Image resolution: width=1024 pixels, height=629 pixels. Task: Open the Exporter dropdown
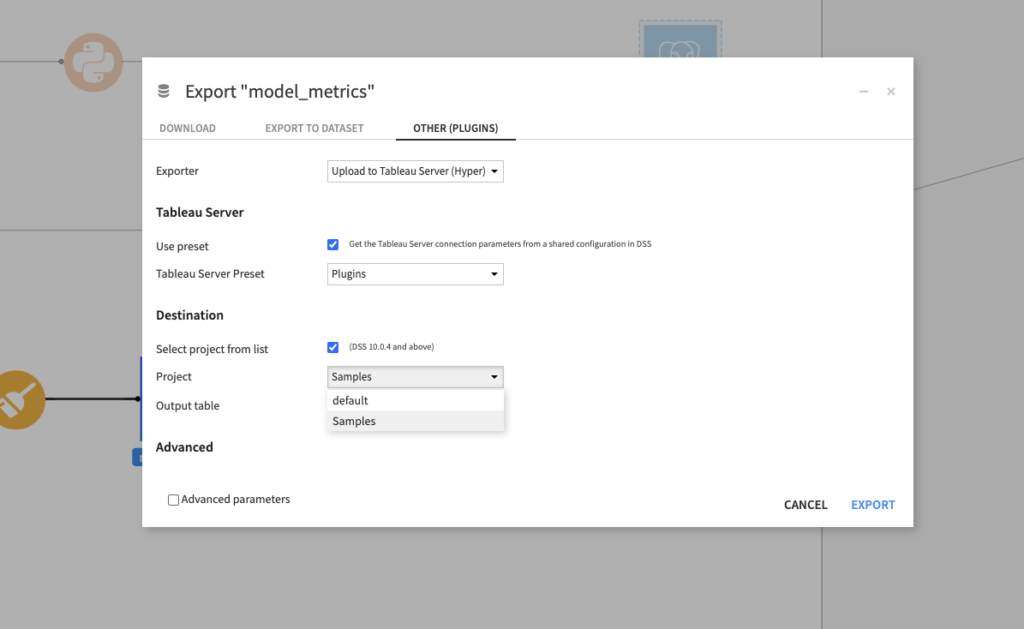(x=414, y=171)
